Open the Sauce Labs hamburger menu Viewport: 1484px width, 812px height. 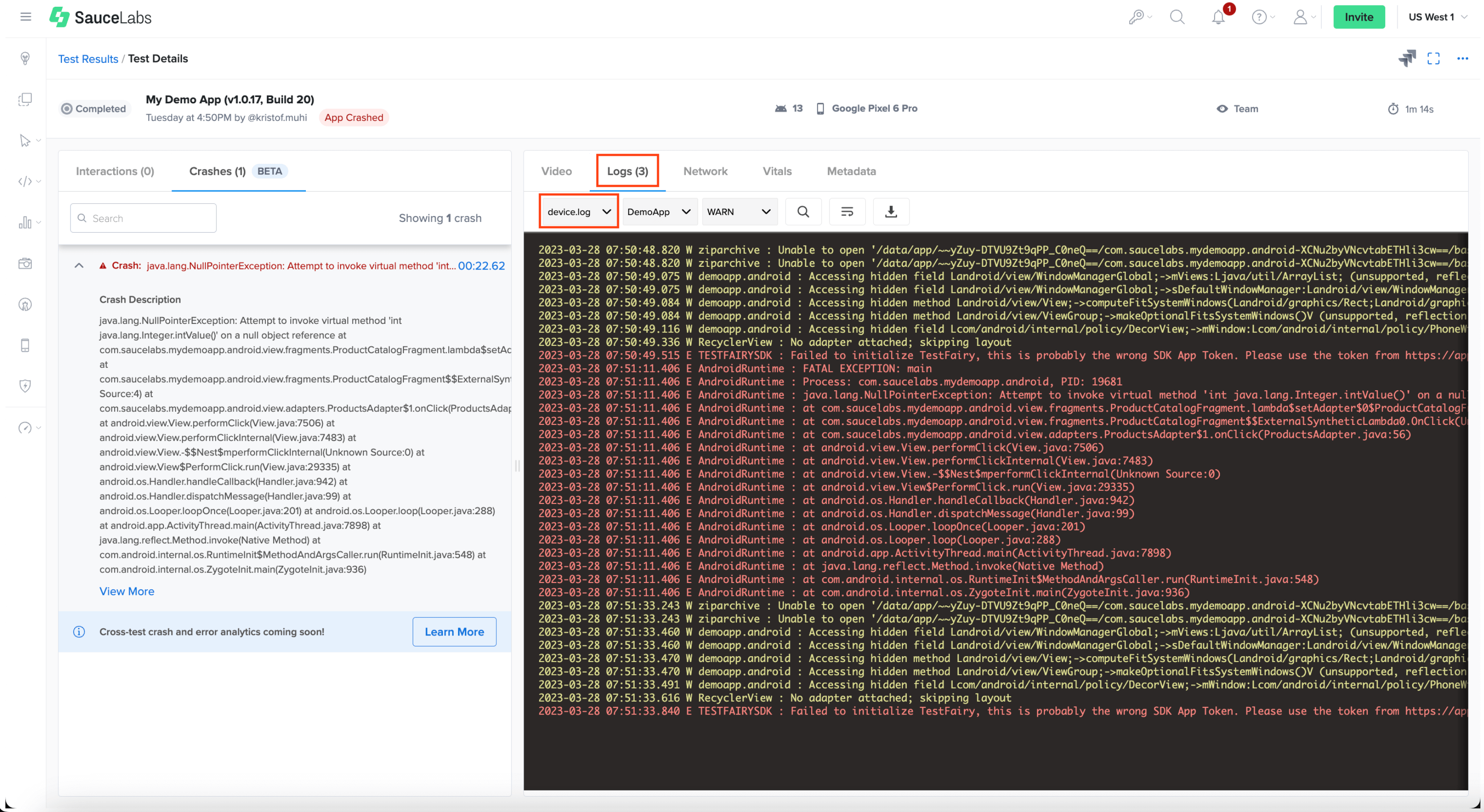click(x=25, y=17)
